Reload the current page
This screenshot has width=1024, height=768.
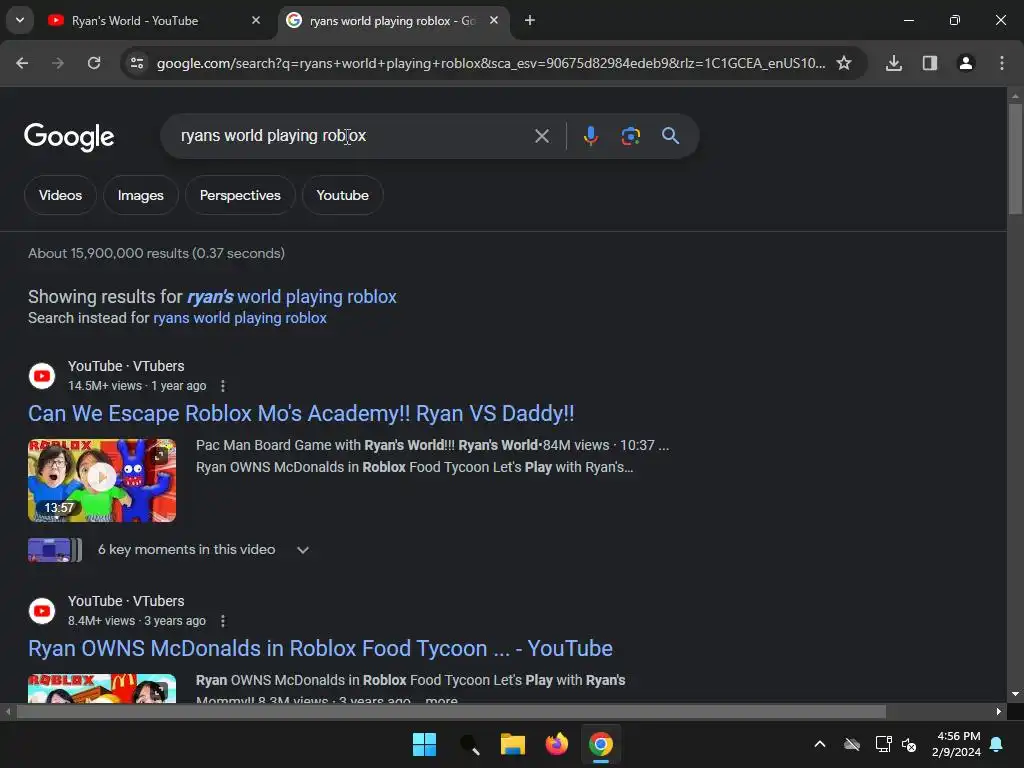pos(94,63)
